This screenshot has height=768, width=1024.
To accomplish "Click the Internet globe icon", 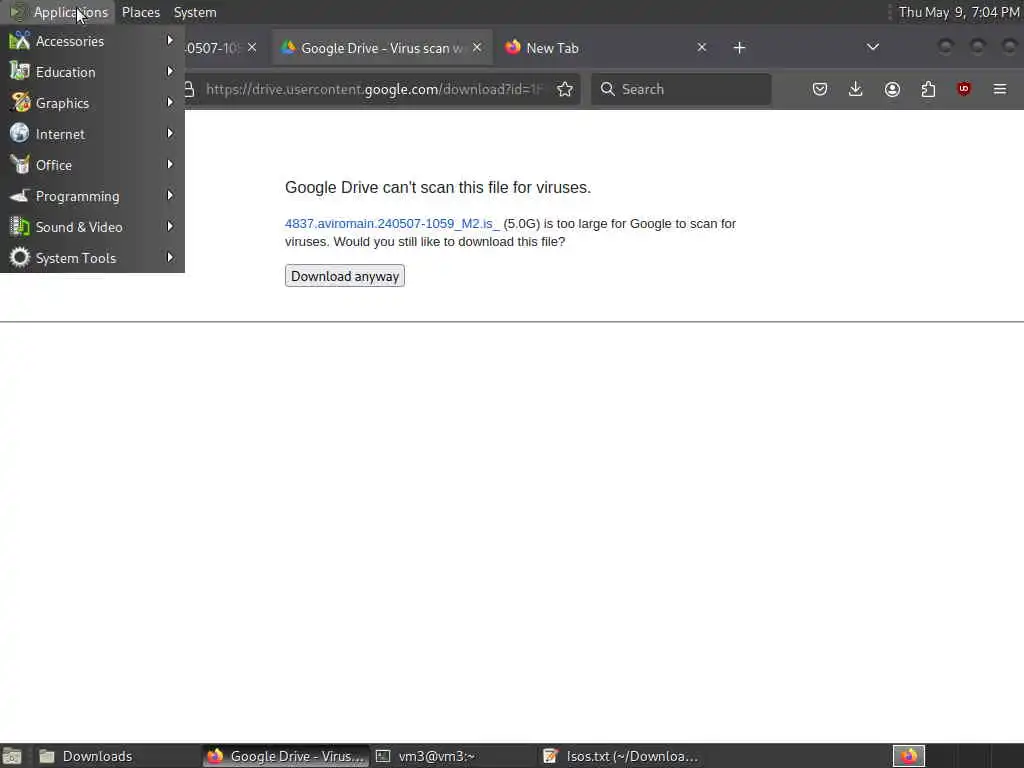I will point(20,133).
